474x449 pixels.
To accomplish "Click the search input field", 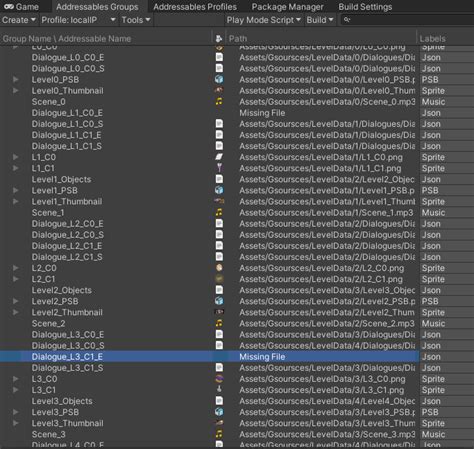I will [x=407, y=20].
